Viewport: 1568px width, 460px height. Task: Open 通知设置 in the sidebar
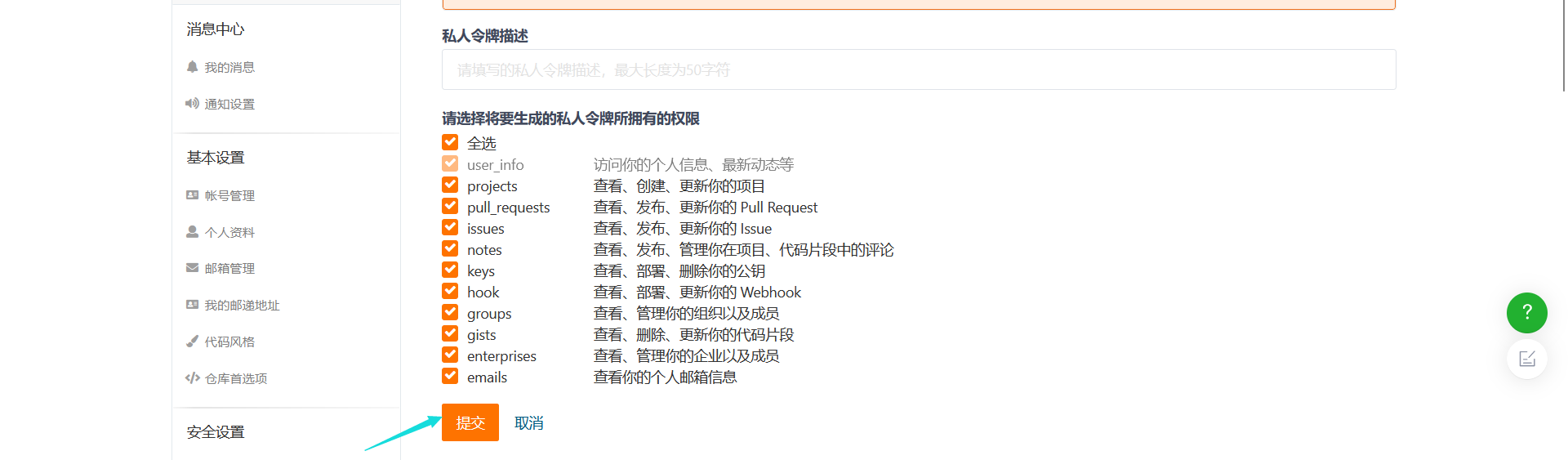229,104
